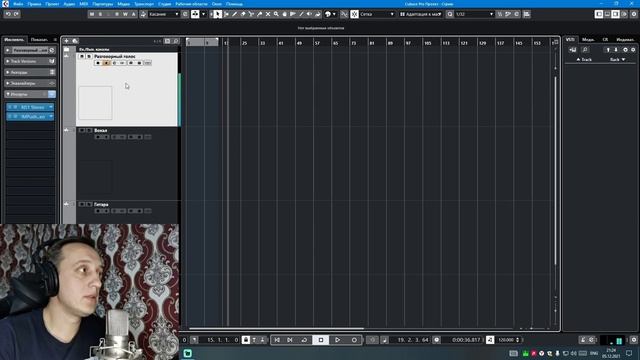Image resolution: width=640 pixels, height=360 pixels.
Task: Click the Undo arrow icon
Action: click(x=8, y=14)
